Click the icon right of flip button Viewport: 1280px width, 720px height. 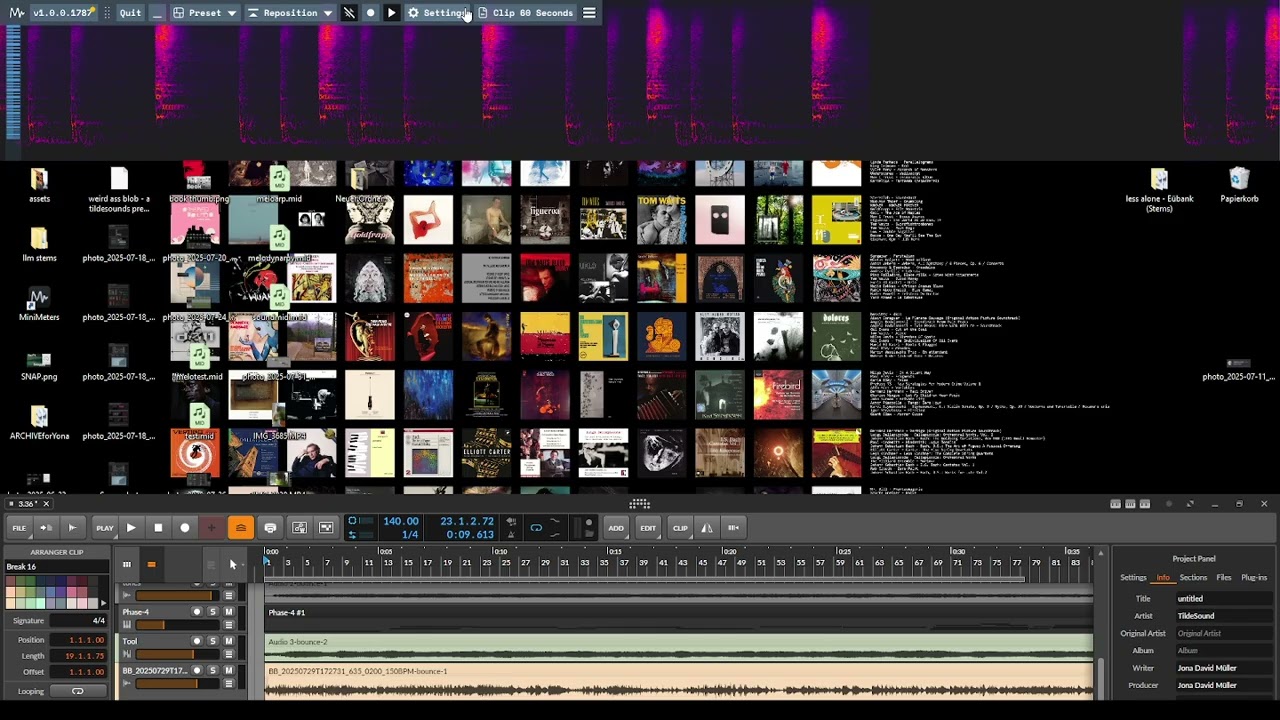pos(733,528)
